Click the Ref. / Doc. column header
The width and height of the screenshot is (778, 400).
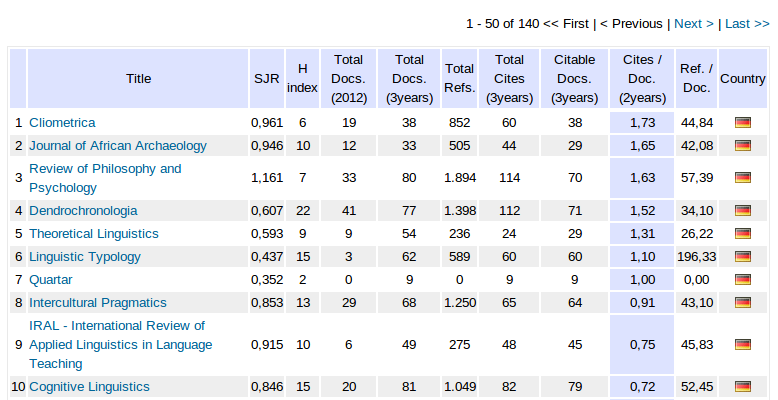(x=697, y=78)
